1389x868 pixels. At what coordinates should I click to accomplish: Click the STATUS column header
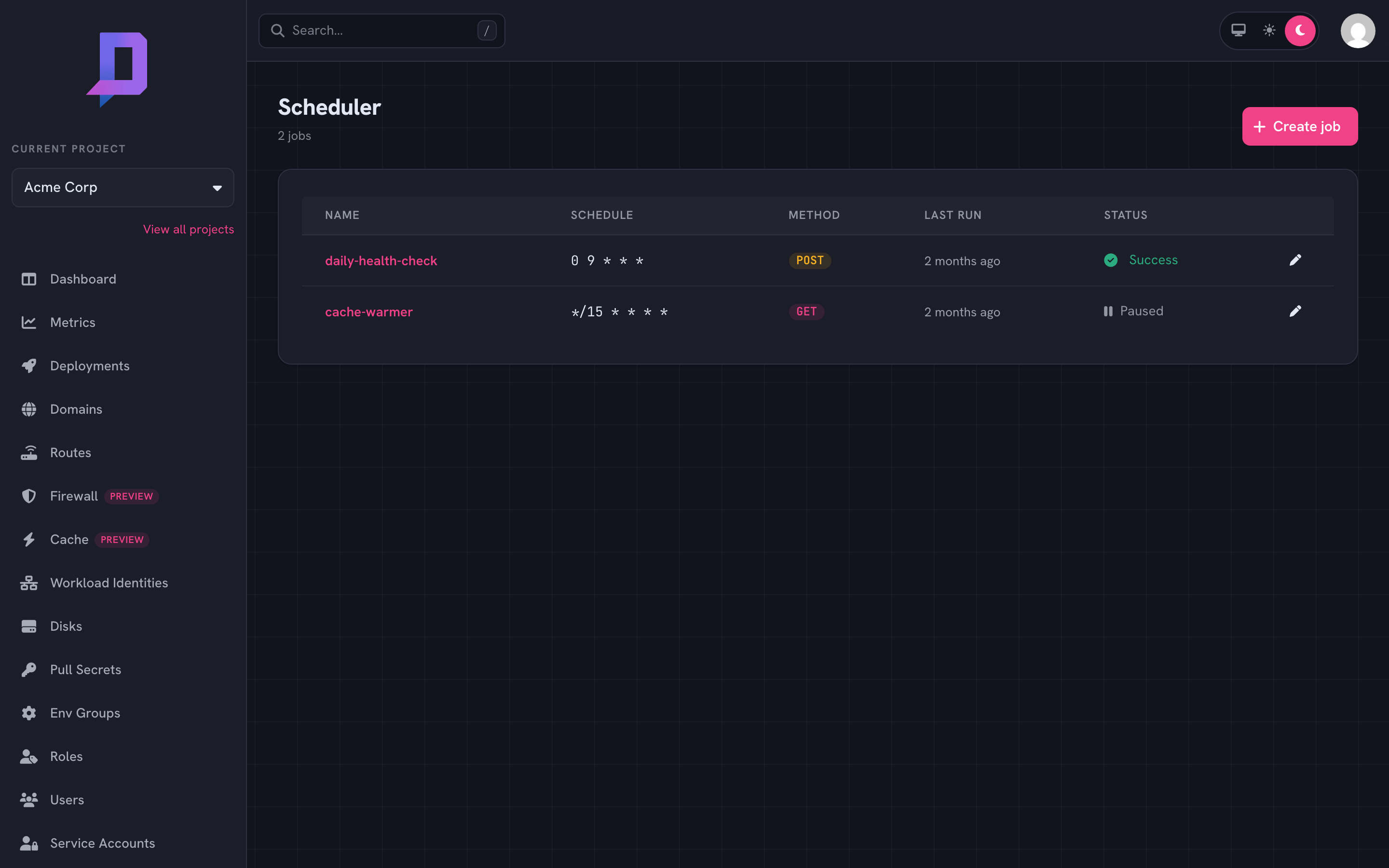[x=1126, y=215]
